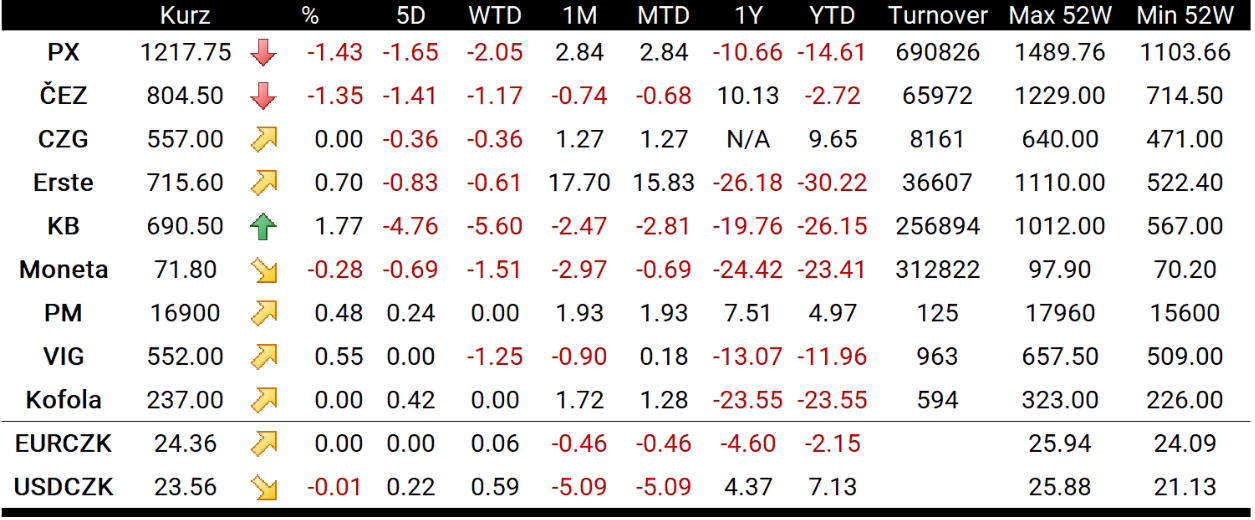Select the Moneta row label
Viewport: 1255px width, 520px height.
(63, 270)
